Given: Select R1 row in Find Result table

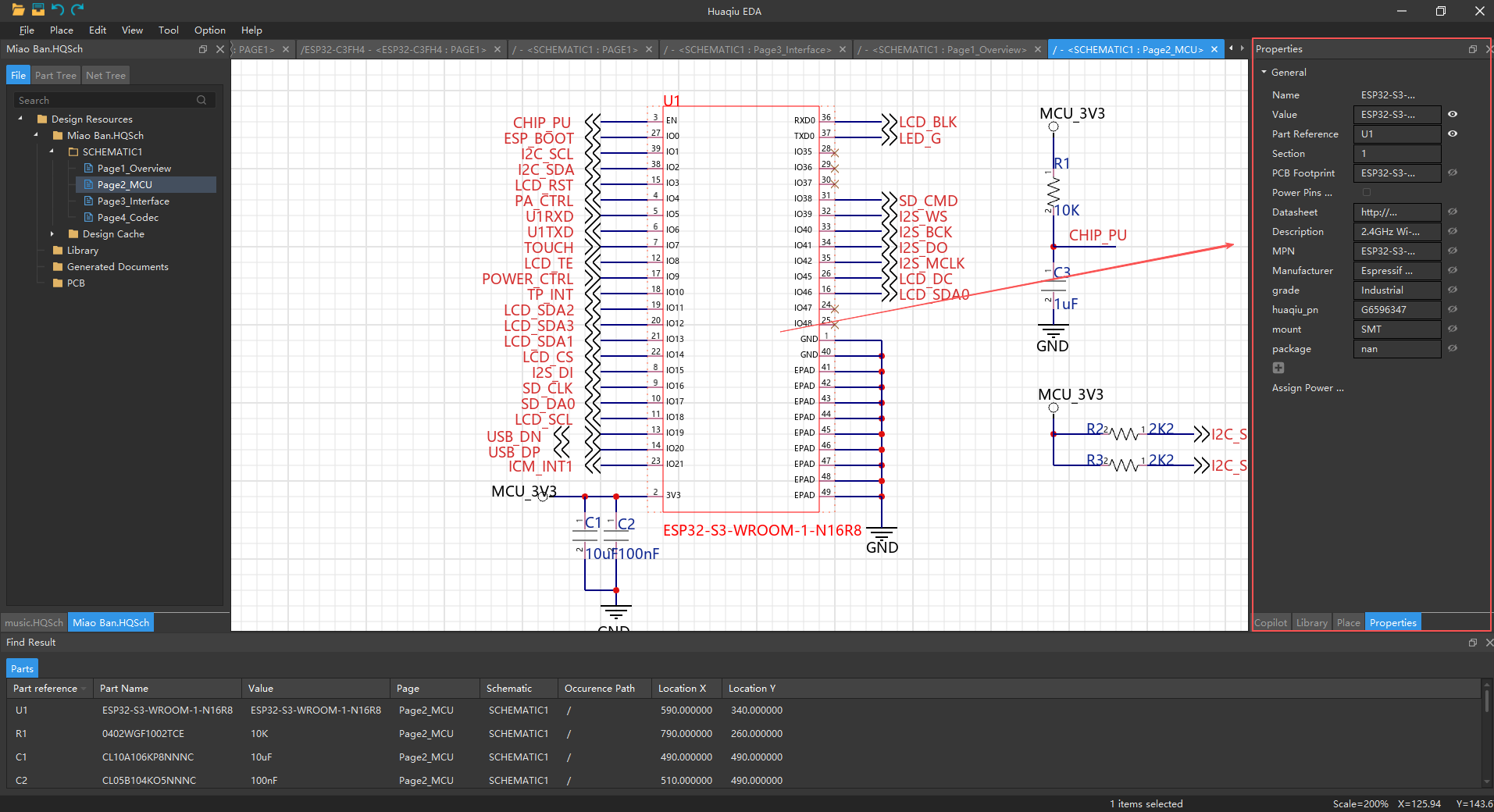Looking at the screenshot, I should [x=745, y=733].
